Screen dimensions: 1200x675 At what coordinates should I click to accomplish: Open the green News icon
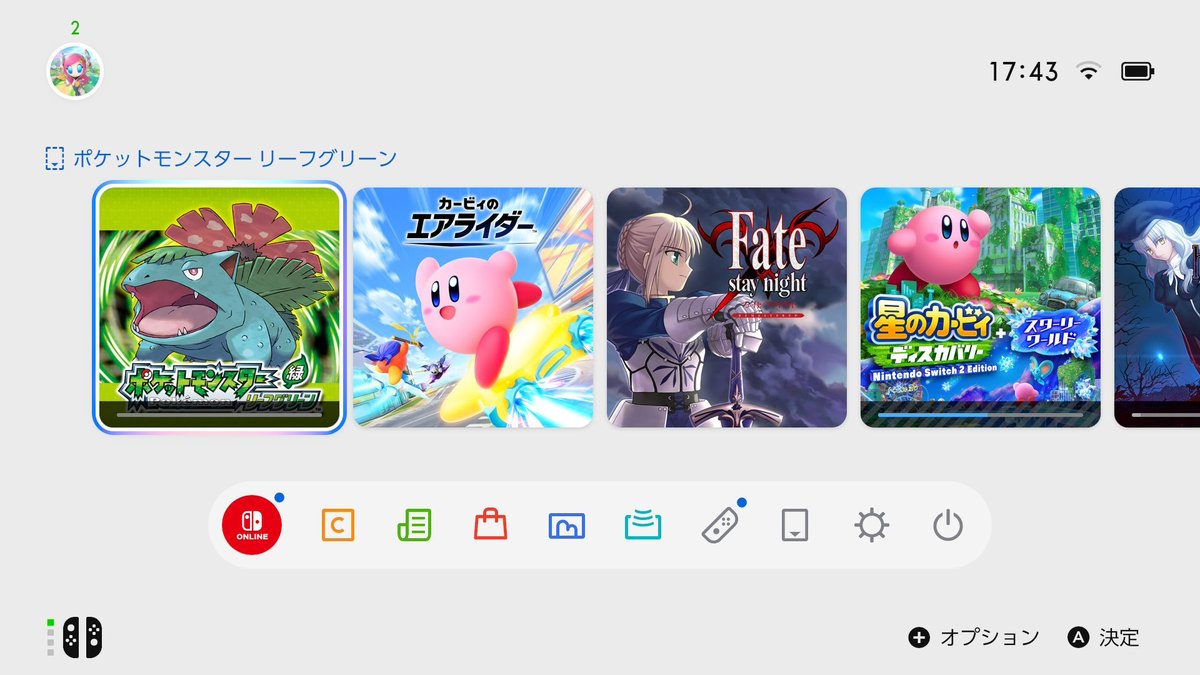414,525
